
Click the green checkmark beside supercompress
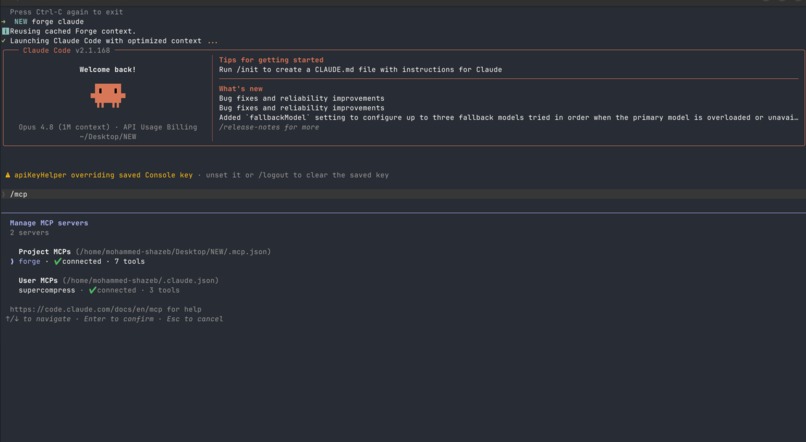coord(93,290)
